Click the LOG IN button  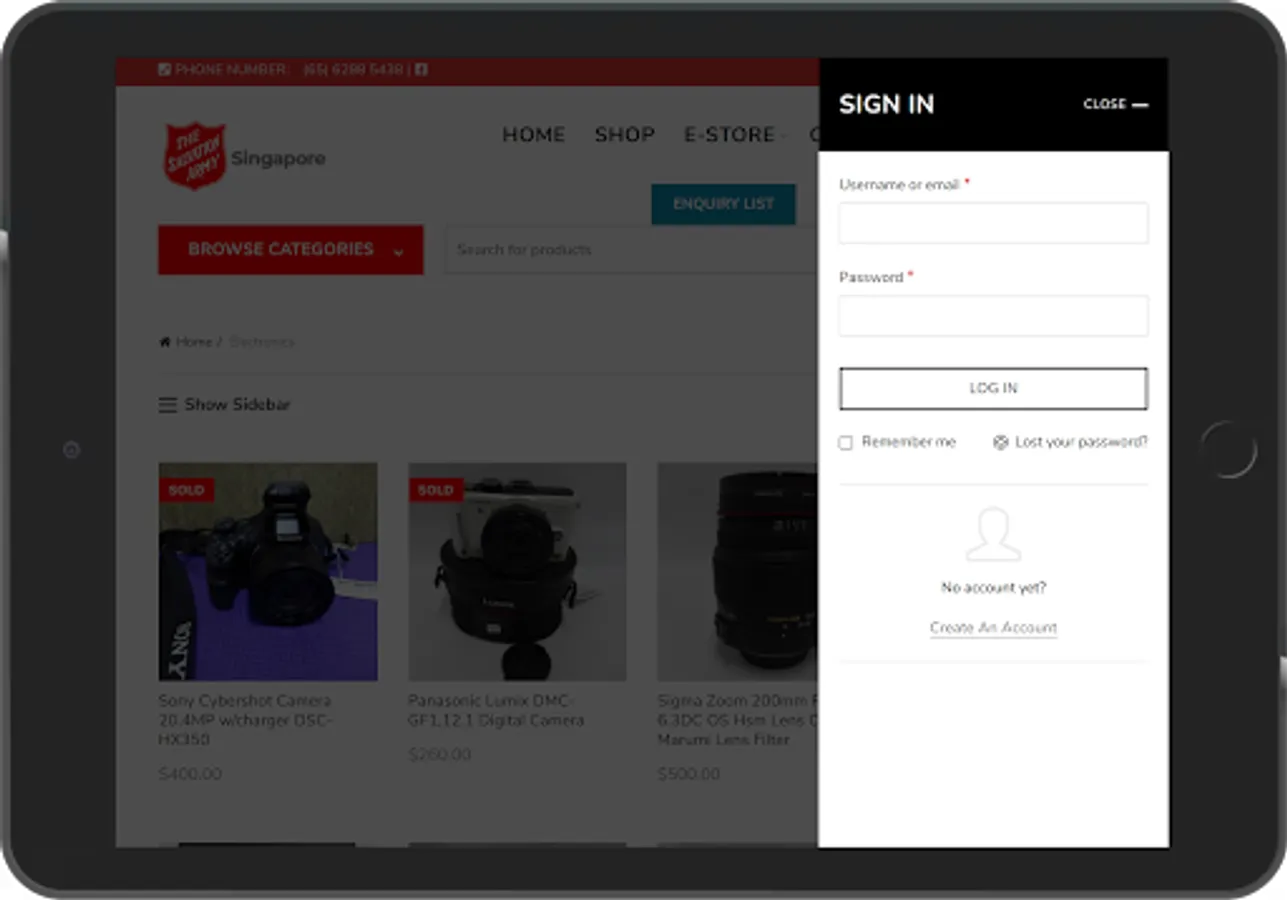click(x=993, y=388)
